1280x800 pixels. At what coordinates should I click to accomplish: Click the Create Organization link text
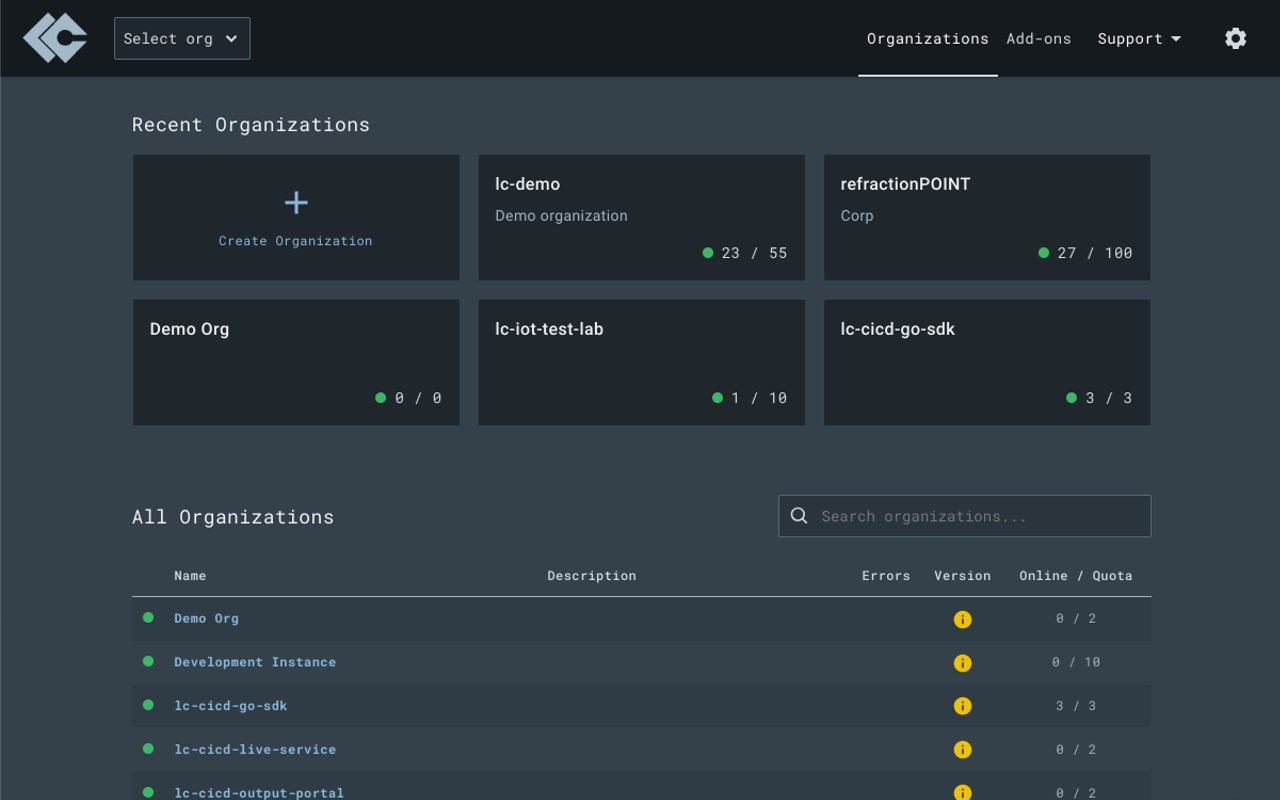coord(296,241)
